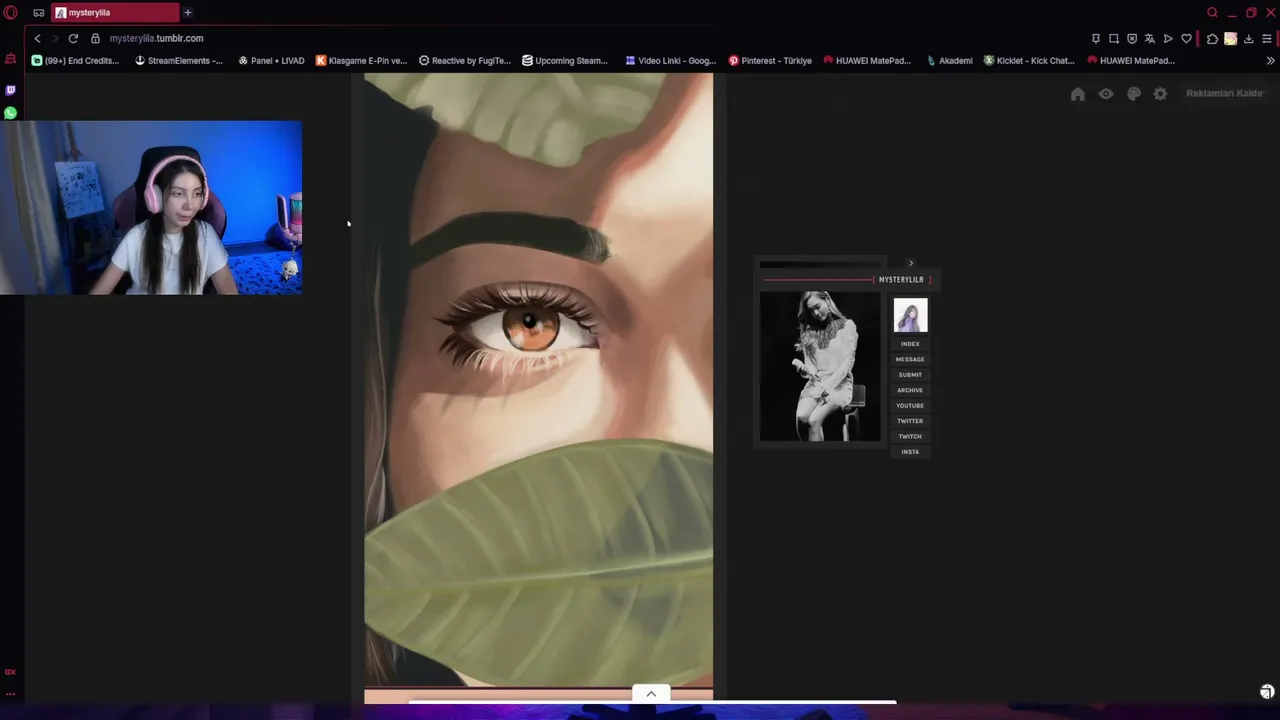Screen dimensions: 1280x720
Task: Add page to bookmarks with heart icon
Action: [1186, 38]
